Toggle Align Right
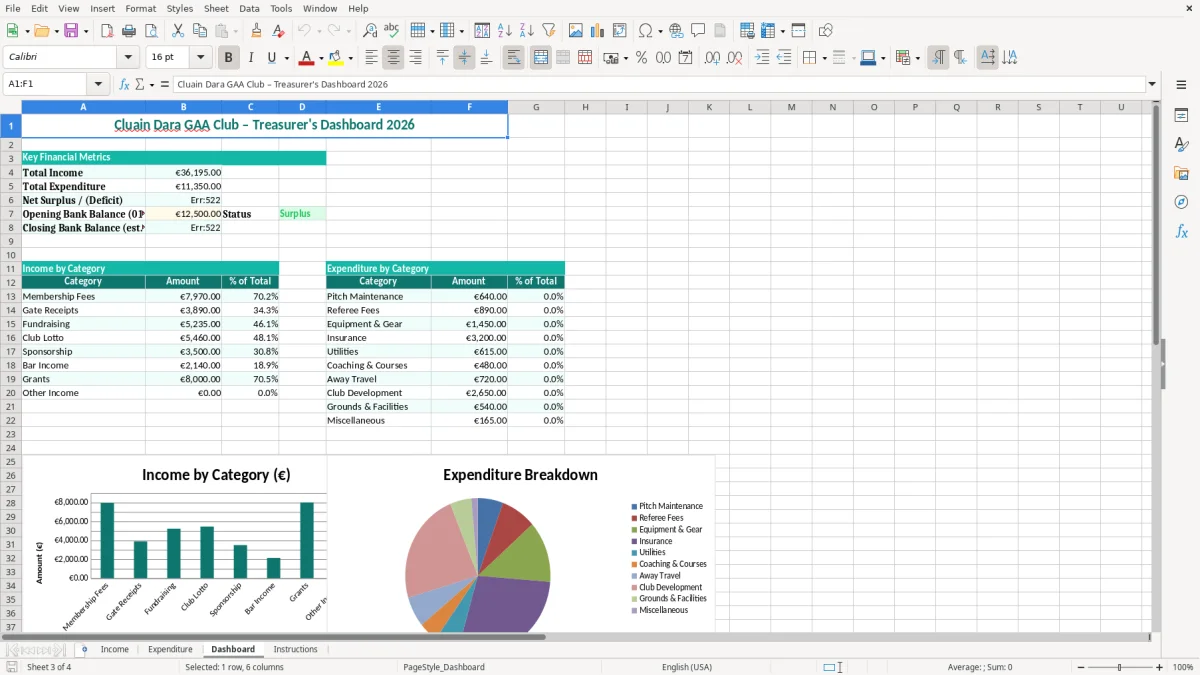Viewport: 1200px width, 675px height. point(415,58)
